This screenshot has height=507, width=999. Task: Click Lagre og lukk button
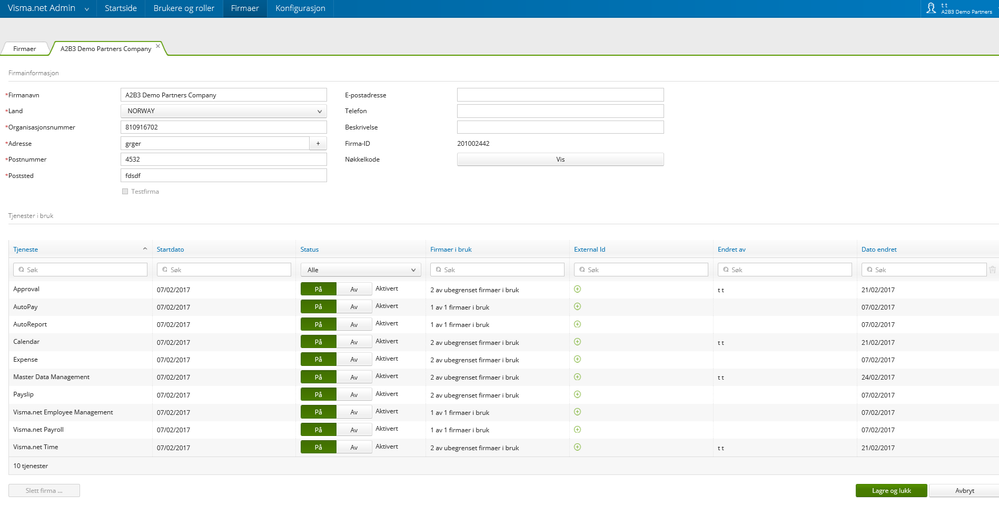point(891,490)
